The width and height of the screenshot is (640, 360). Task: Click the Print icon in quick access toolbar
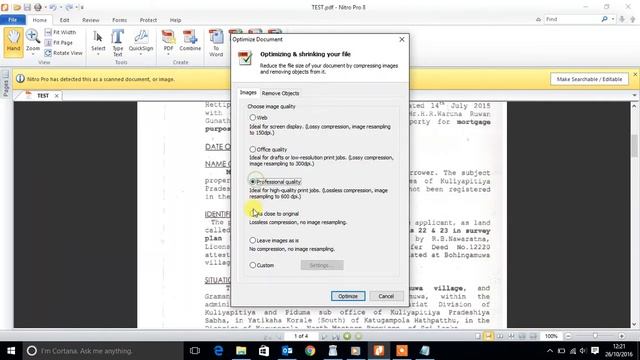click(38, 7)
